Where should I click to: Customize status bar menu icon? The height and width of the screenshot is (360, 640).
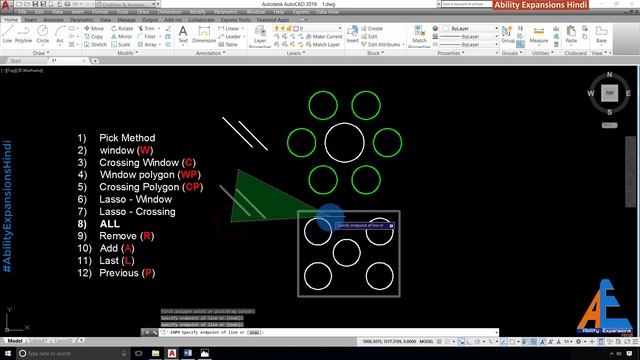point(635,341)
